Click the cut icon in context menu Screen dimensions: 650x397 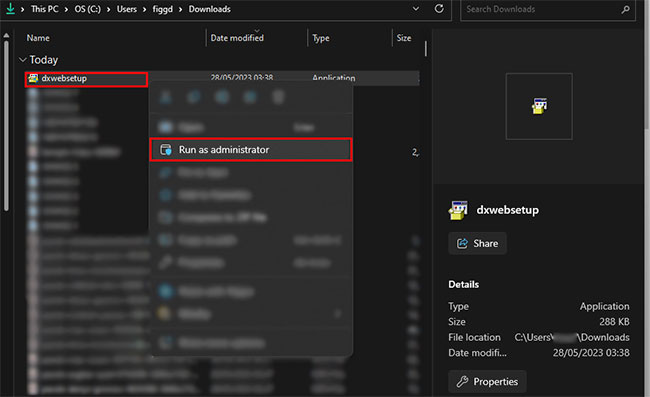tap(166, 97)
